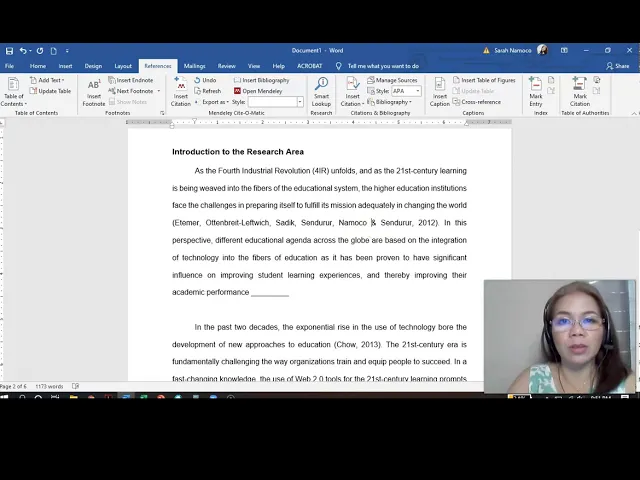Click Mendeley Undo button
Image resolution: width=640 pixels, height=480 pixels.
pos(205,80)
